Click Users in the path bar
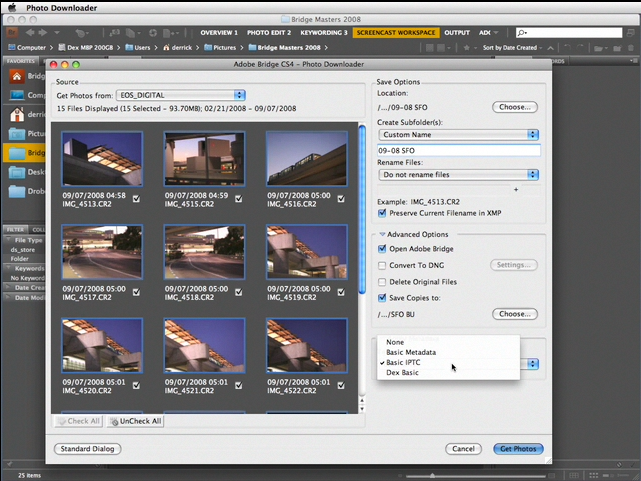641x481 pixels. point(138,47)
